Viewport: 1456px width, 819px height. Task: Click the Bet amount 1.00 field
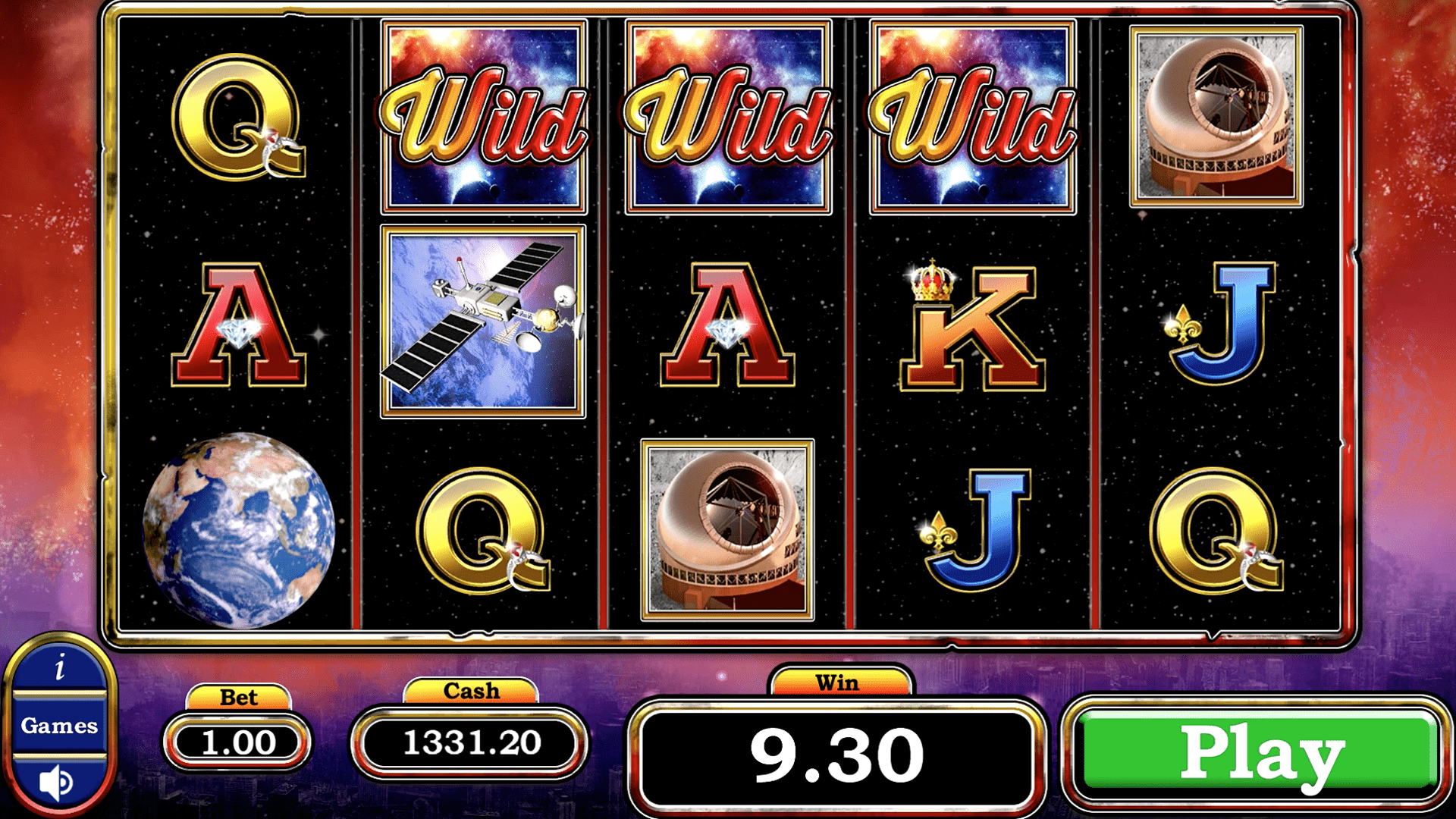click(238, 742)
